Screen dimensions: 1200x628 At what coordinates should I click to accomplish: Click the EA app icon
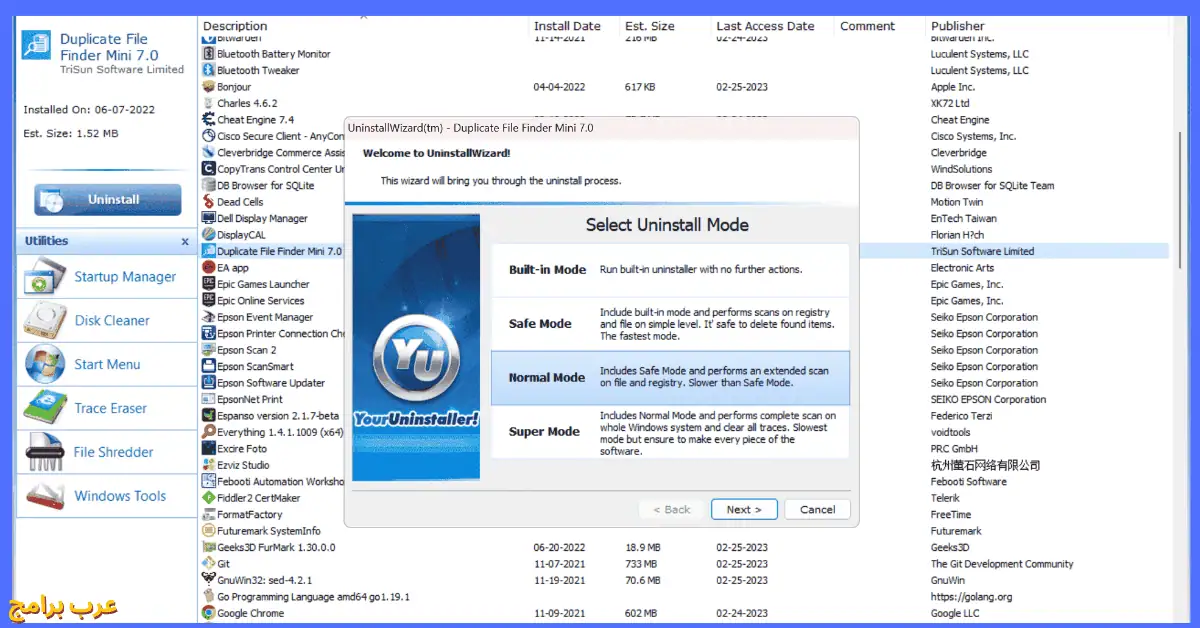(x=209, y=268)
